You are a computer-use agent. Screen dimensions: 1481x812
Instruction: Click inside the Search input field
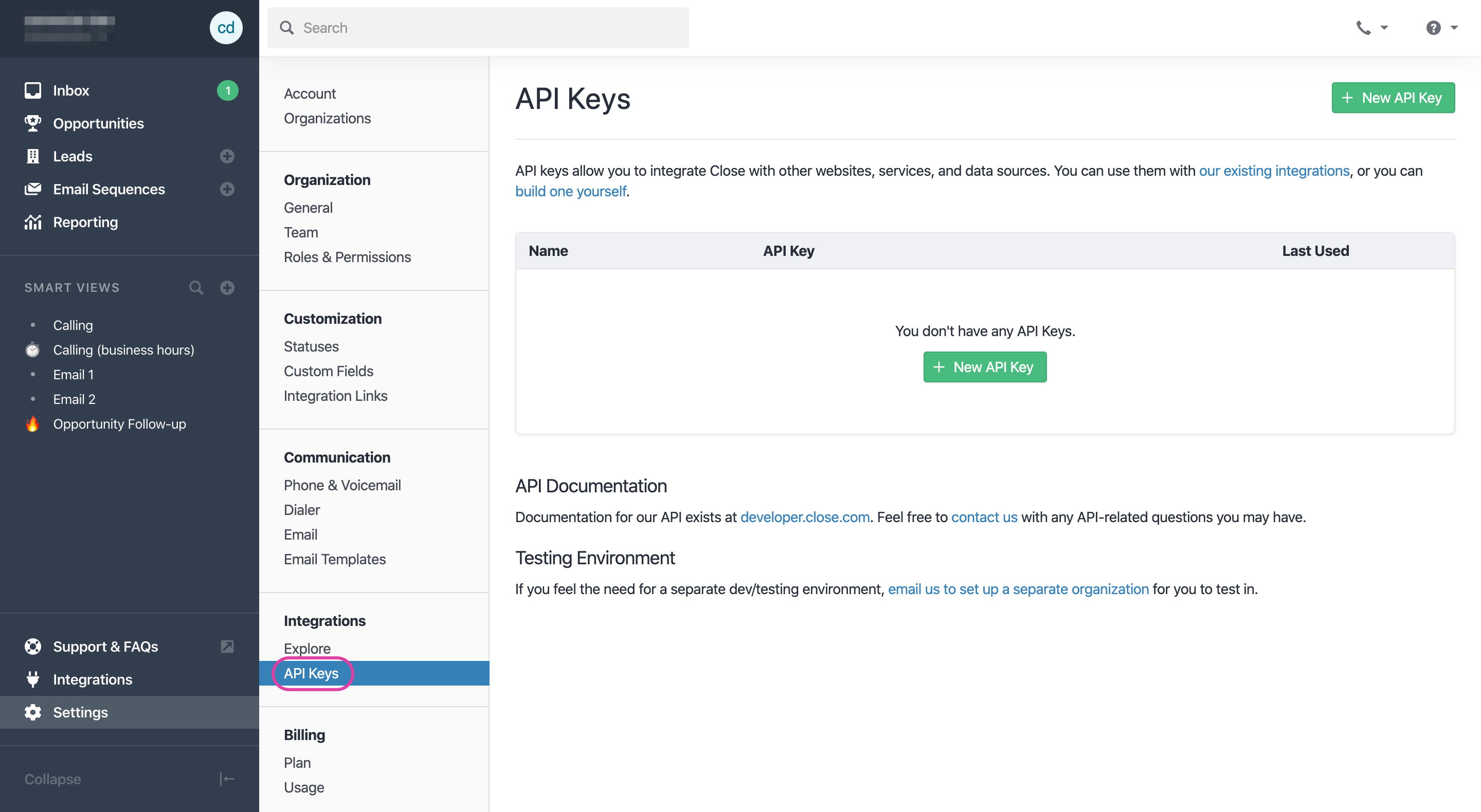pyautogui.click(x=477, y=28)
